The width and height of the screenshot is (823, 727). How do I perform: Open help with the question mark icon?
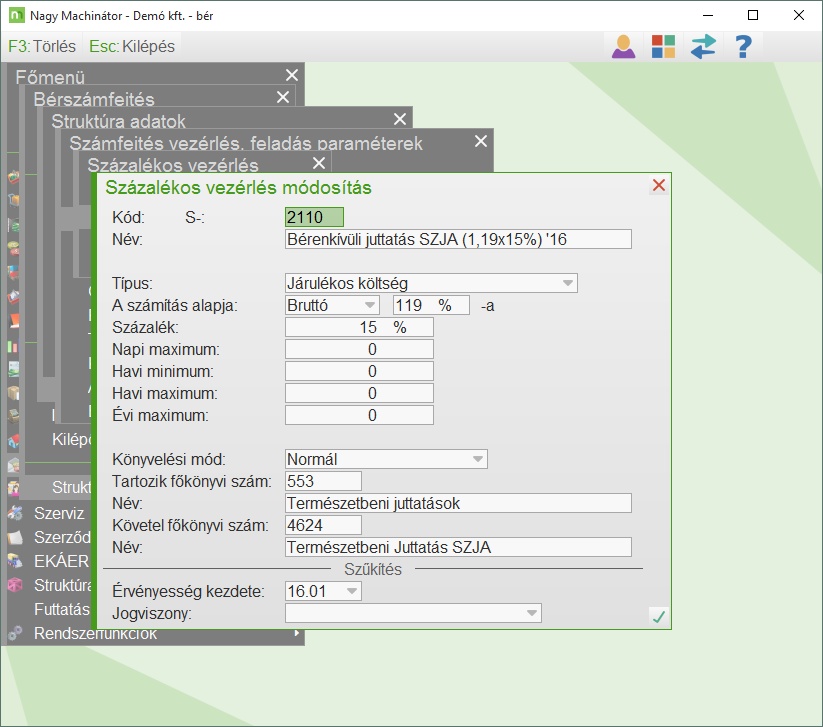742,46
